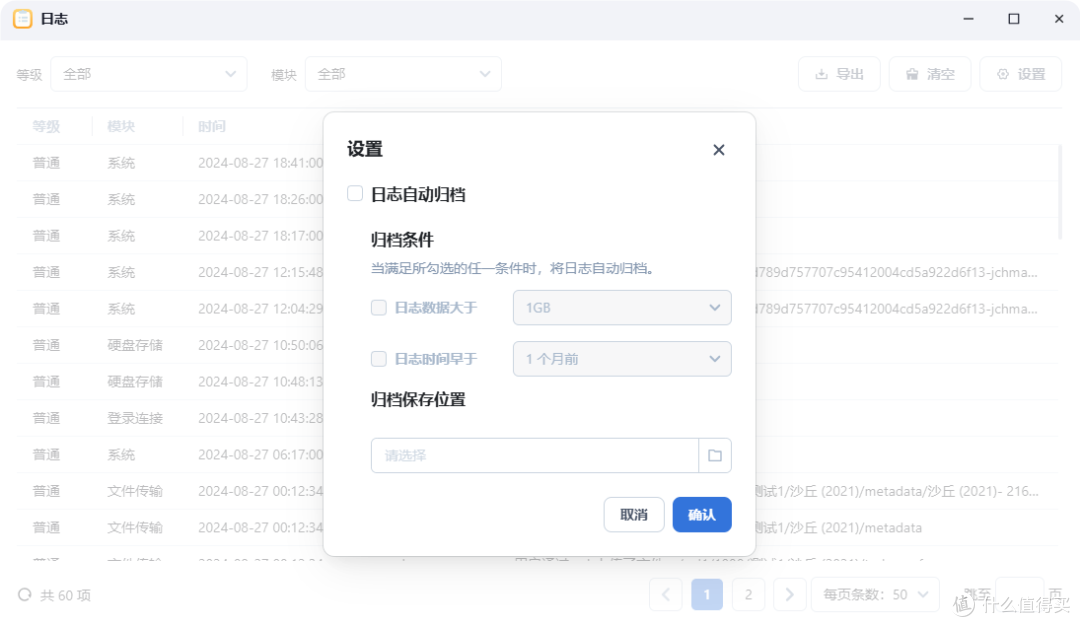Expand the 1个月前 time dropdown
This screenshot has height=627, width=1080.
pyautogui.click(x=621, y=359)
